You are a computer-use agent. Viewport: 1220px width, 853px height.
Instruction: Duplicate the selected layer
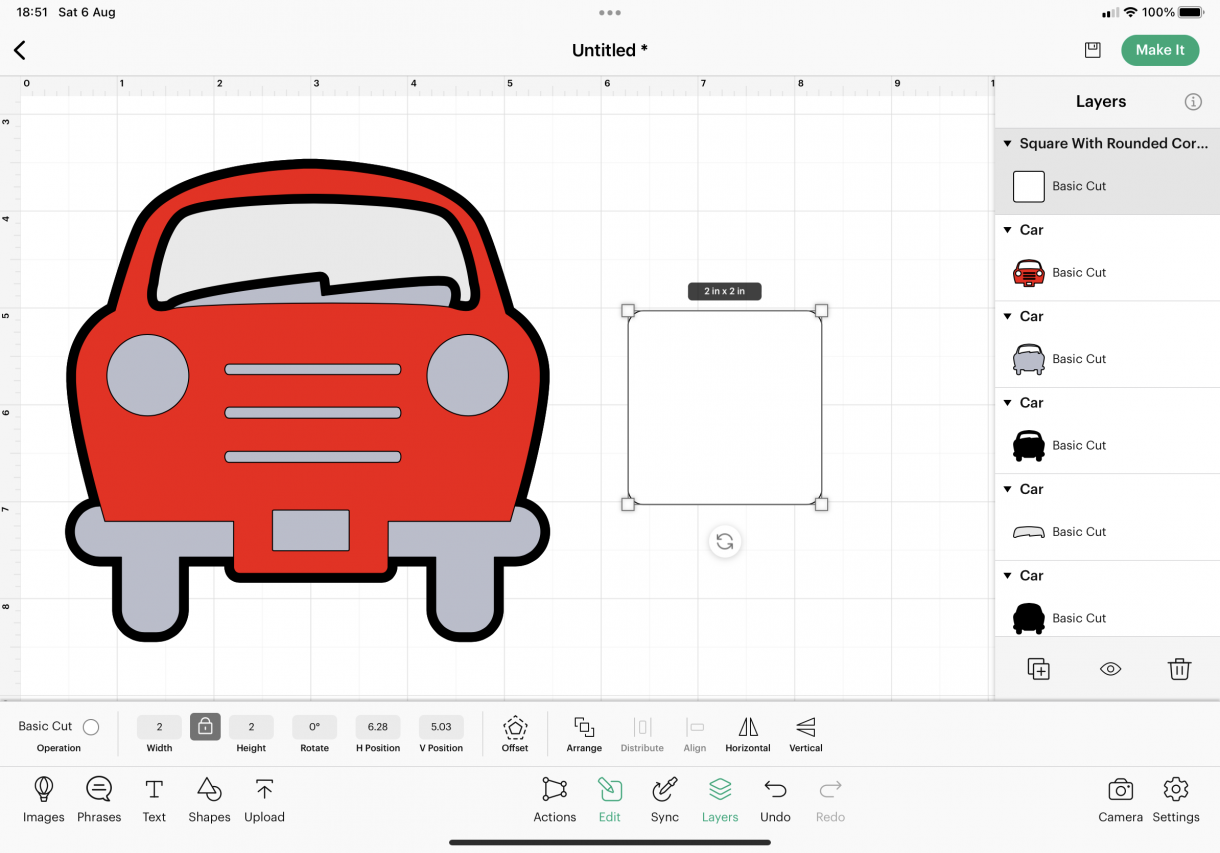pyautogui.click(x=1039, y=670)
